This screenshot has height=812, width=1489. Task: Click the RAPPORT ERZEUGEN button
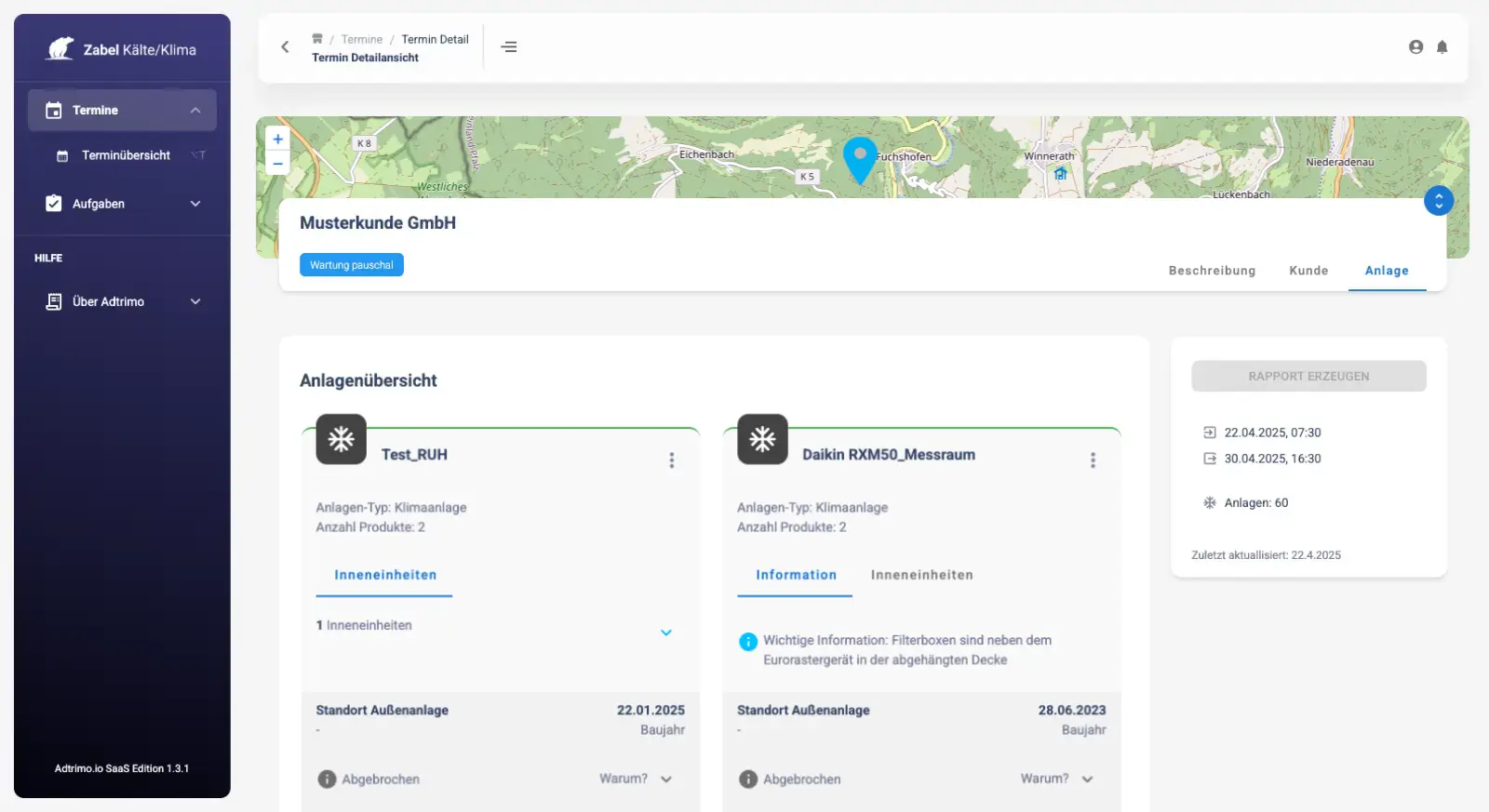click(x=1308, y=376)
